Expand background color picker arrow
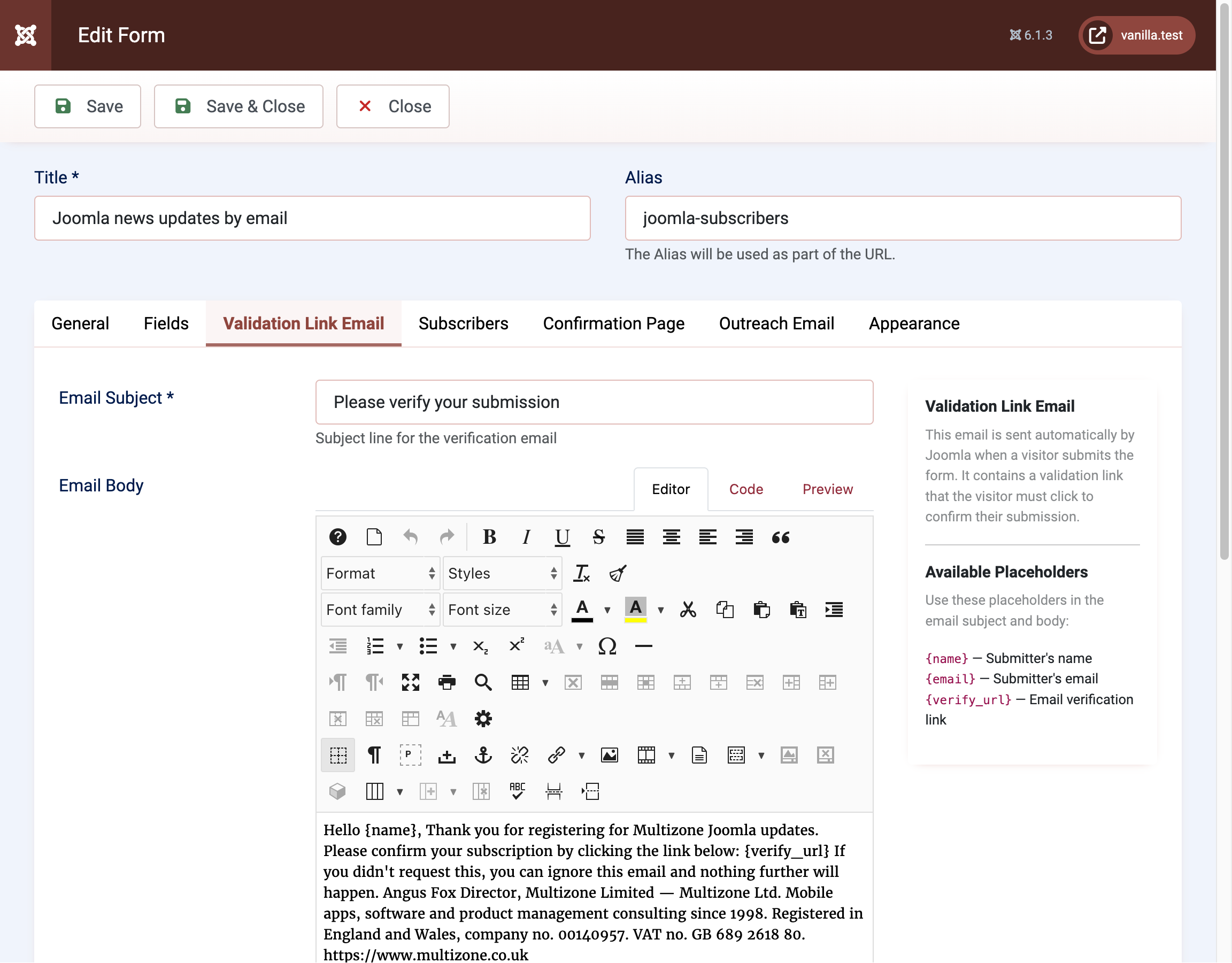 coord(660,610)
